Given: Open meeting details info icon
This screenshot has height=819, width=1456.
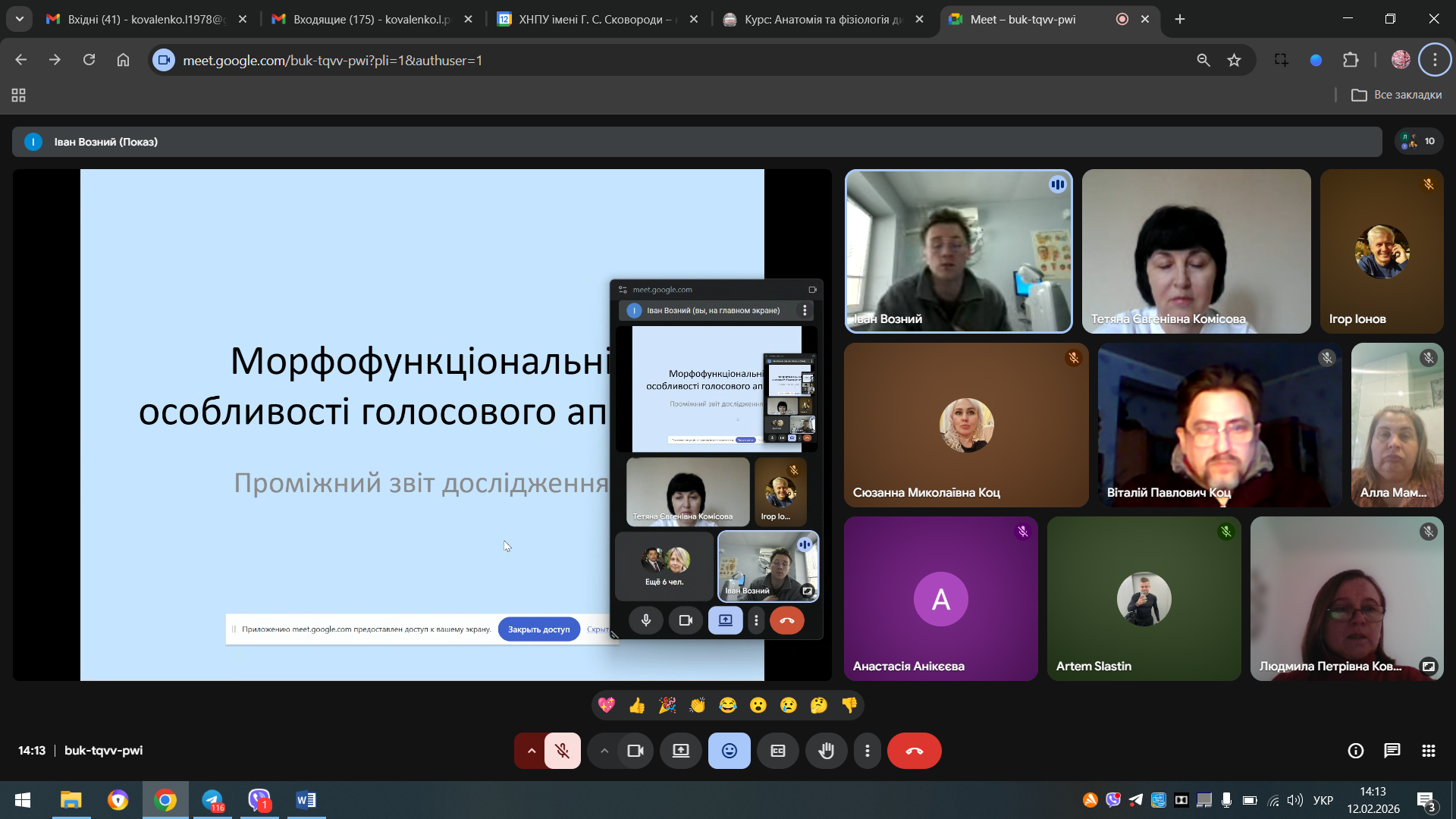Looking at the screenshot, I should pos(1355,751).
